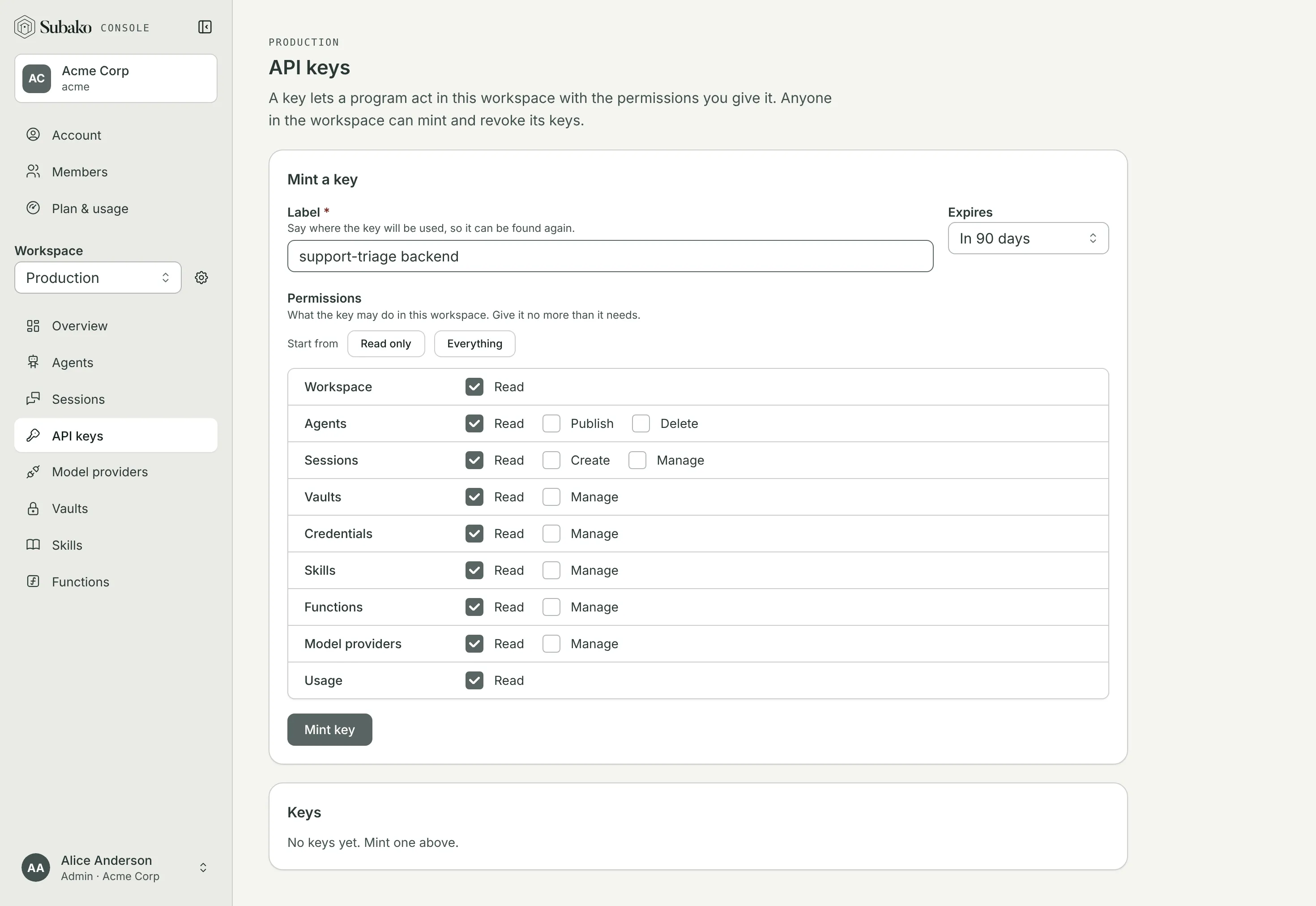1316x906 pixels.
Task: Check Model providers Manage checkbox
Action: (x=551, y=644)
